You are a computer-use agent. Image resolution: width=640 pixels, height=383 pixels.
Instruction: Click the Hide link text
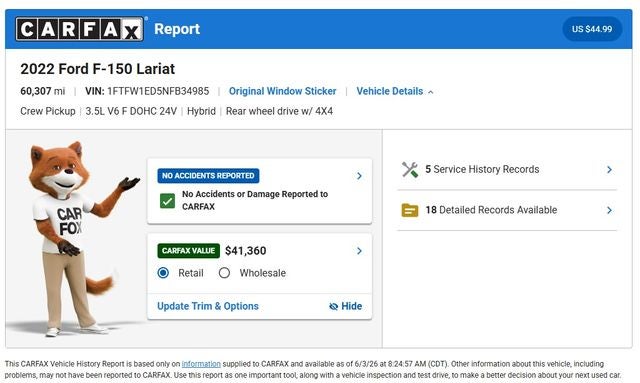click(351, 306)
